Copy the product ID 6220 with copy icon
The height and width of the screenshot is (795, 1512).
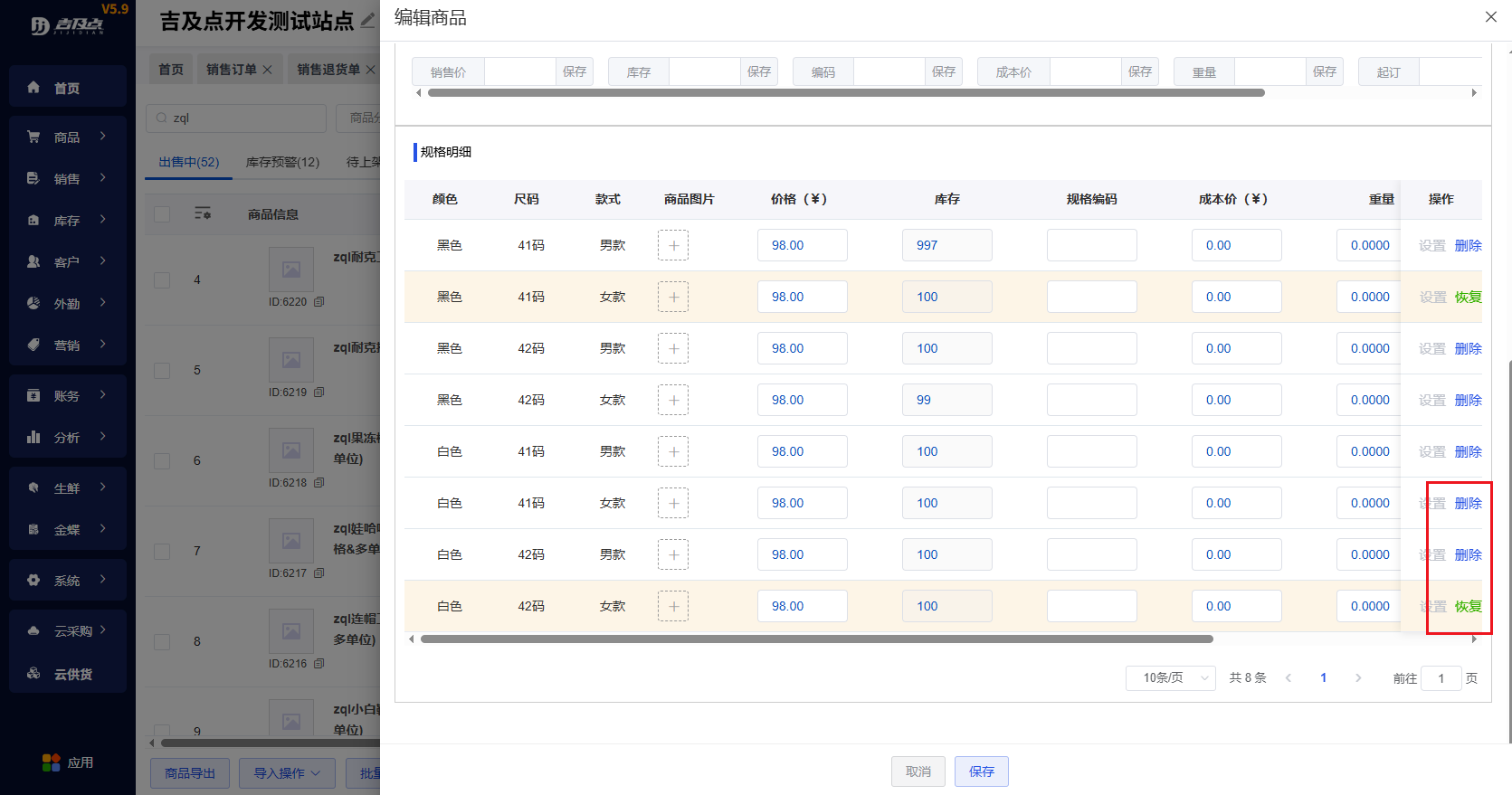[x=319, y=302]
